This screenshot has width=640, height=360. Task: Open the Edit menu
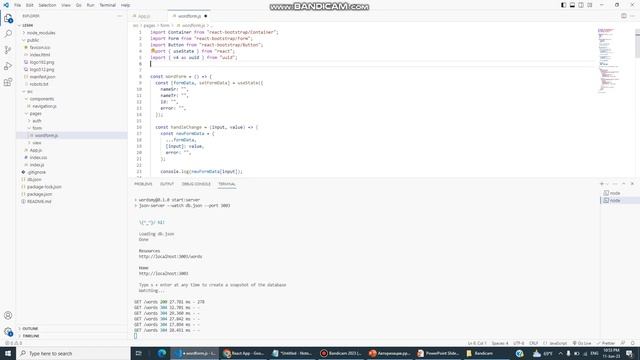30,5
